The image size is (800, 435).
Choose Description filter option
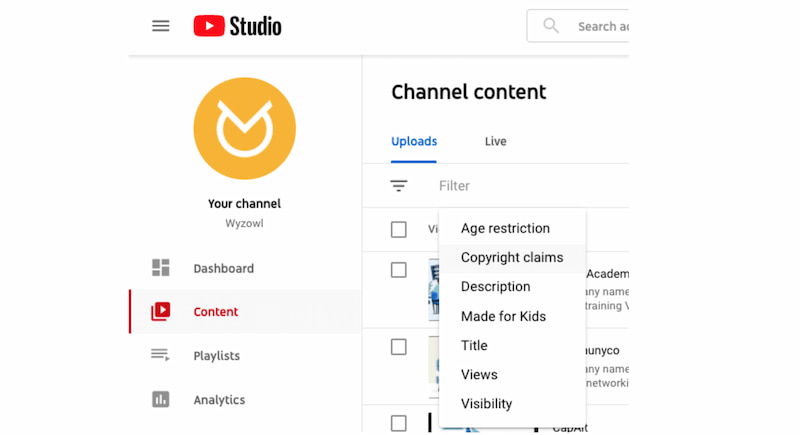tap(512, 287)
